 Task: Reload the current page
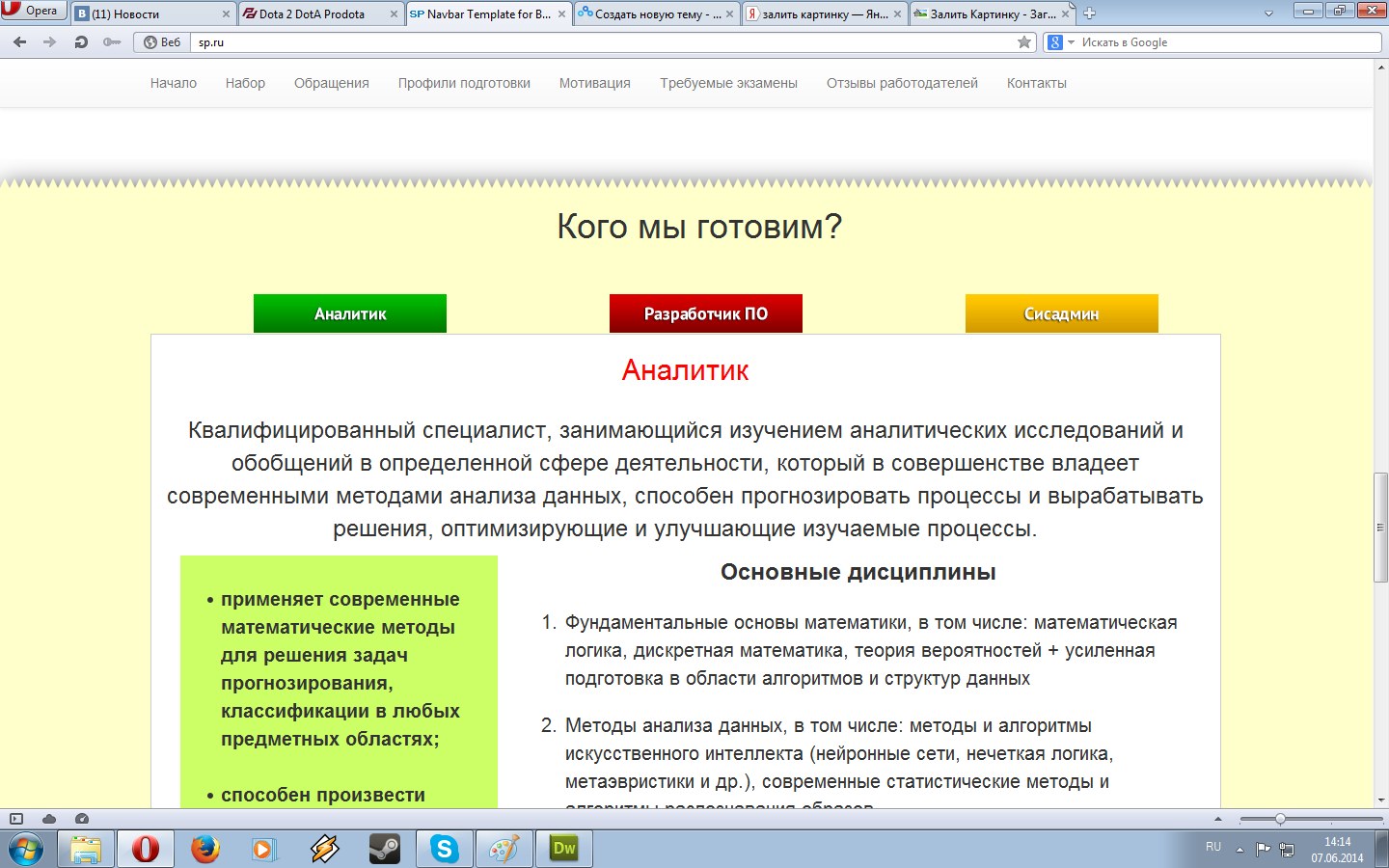point(81,42)
